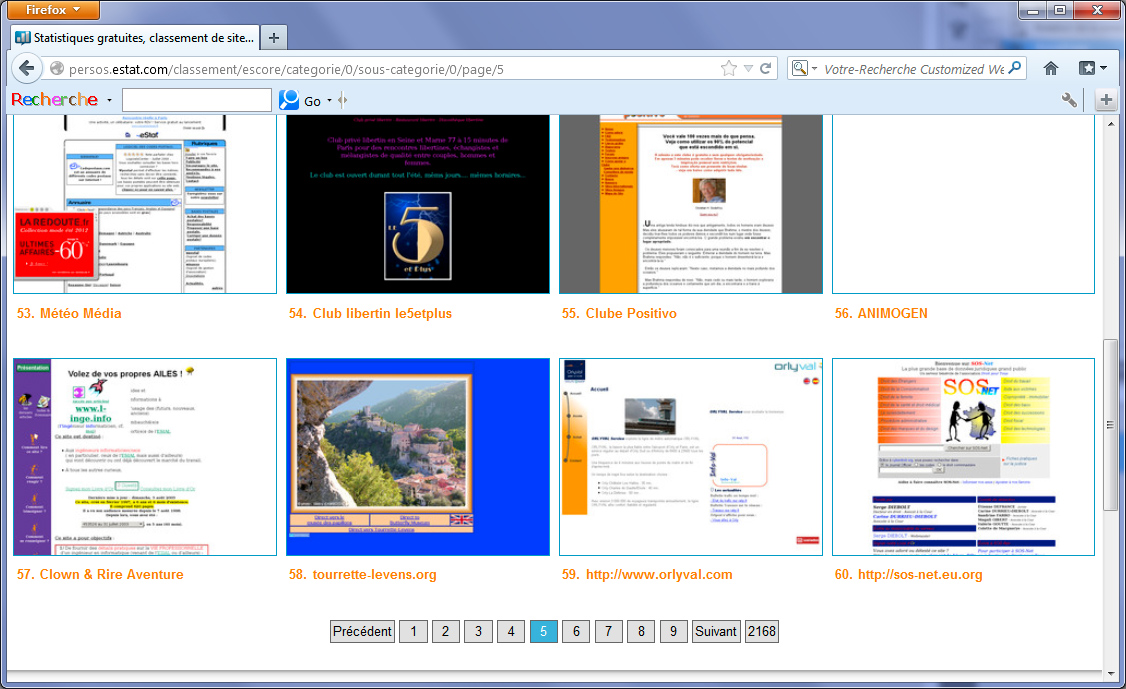Select the Statistiques gratuites tab
Viewport: 1126px width, 689px height.
point(134,37)
